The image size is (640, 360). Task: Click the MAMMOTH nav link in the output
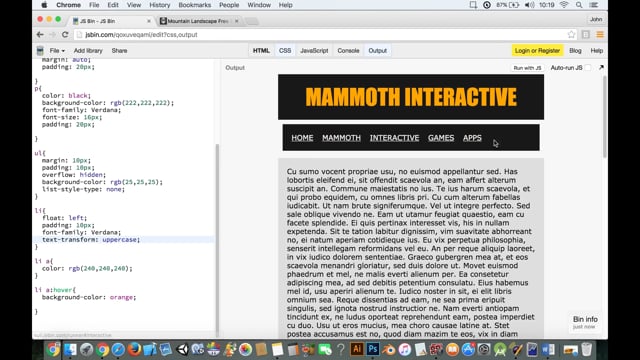(341, 138)
